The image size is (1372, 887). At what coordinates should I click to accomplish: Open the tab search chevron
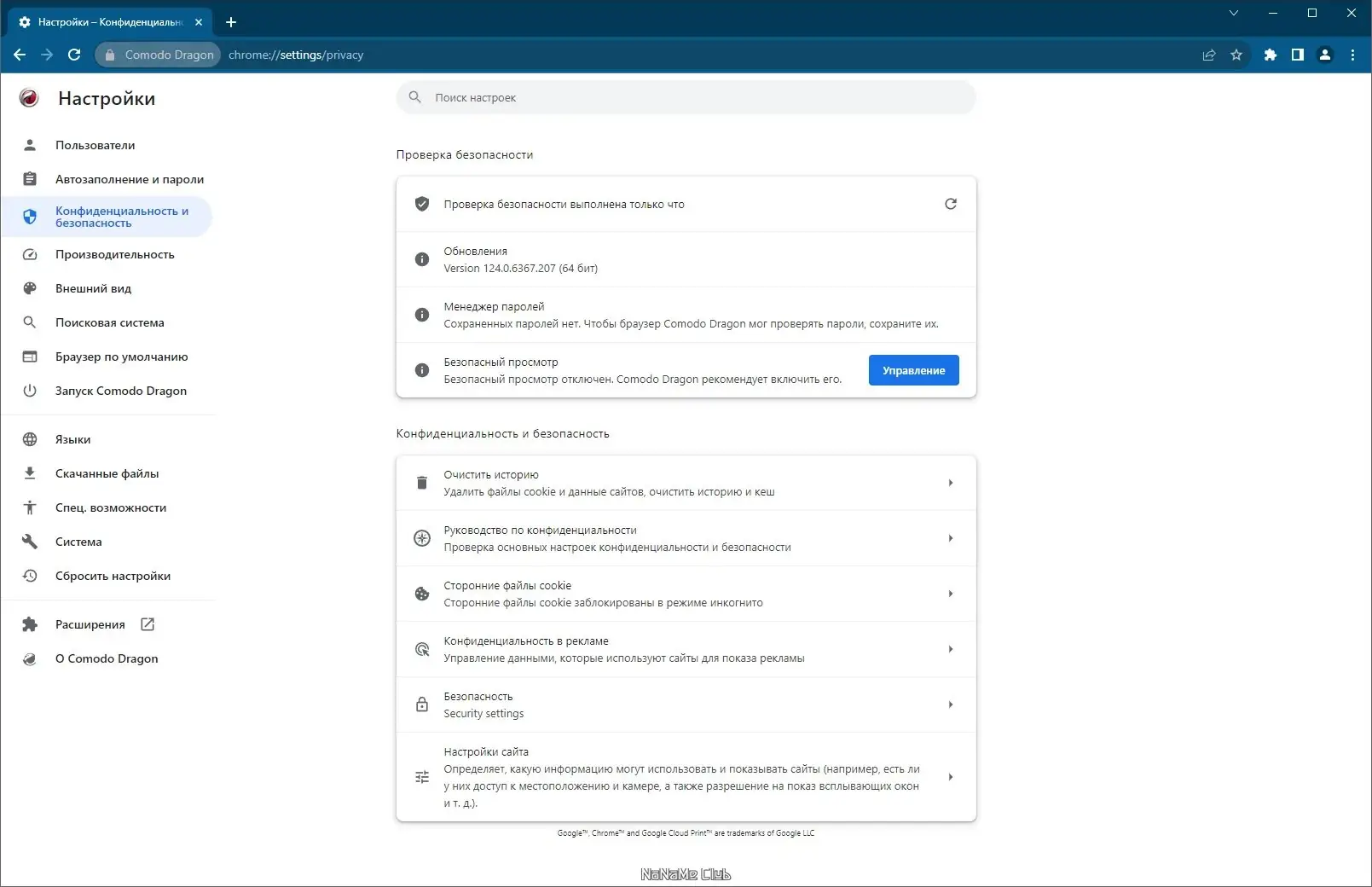tap(1234, 13)
